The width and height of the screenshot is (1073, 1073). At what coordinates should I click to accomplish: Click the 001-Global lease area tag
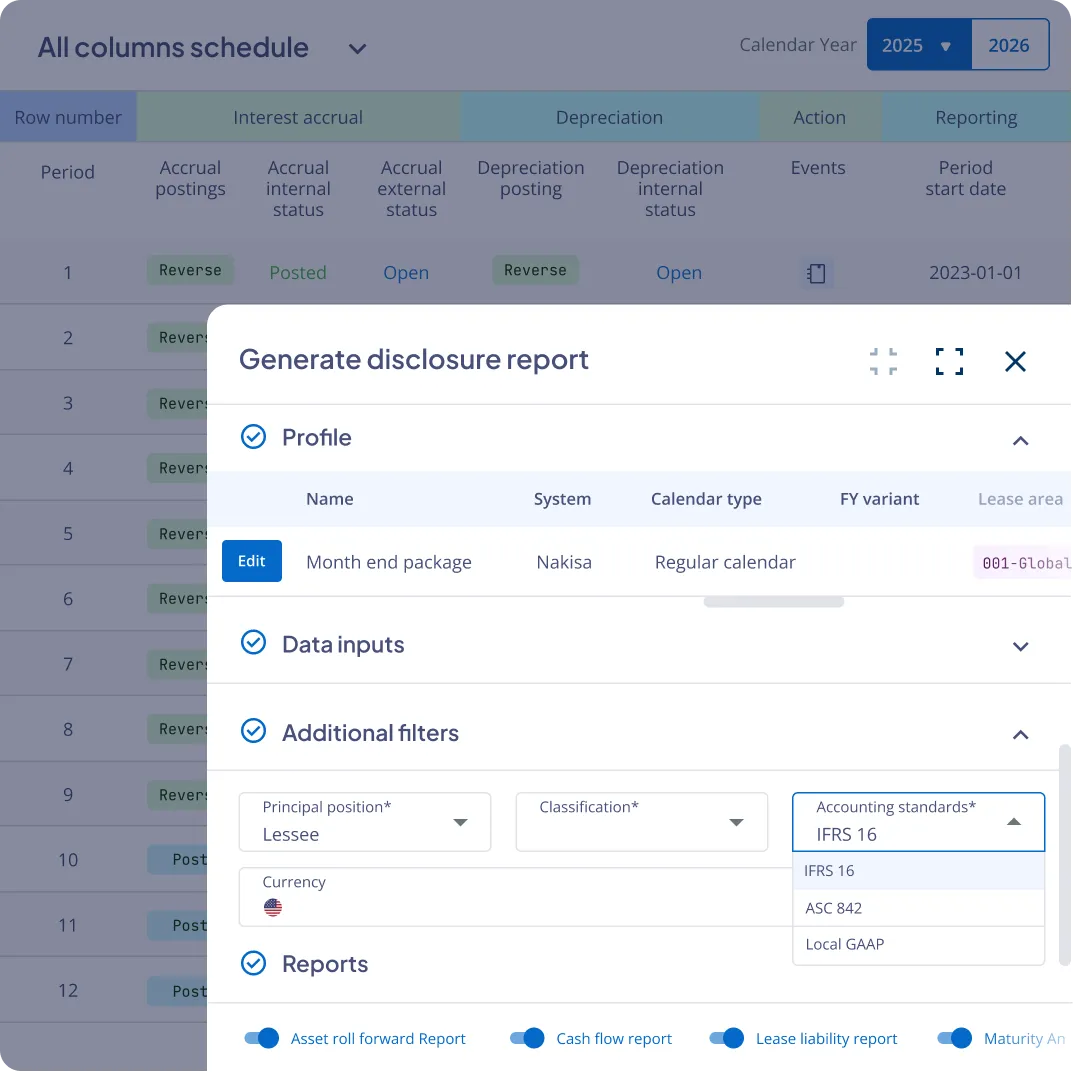point(1024,563)
